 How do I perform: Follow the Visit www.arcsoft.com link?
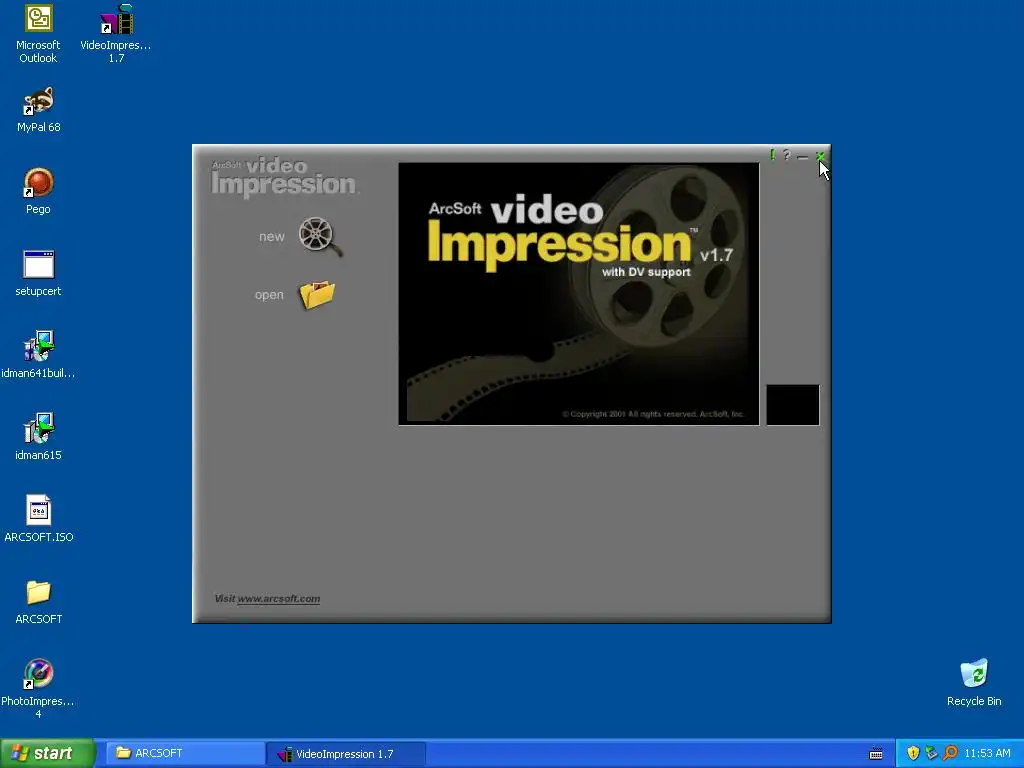[267, 598]
